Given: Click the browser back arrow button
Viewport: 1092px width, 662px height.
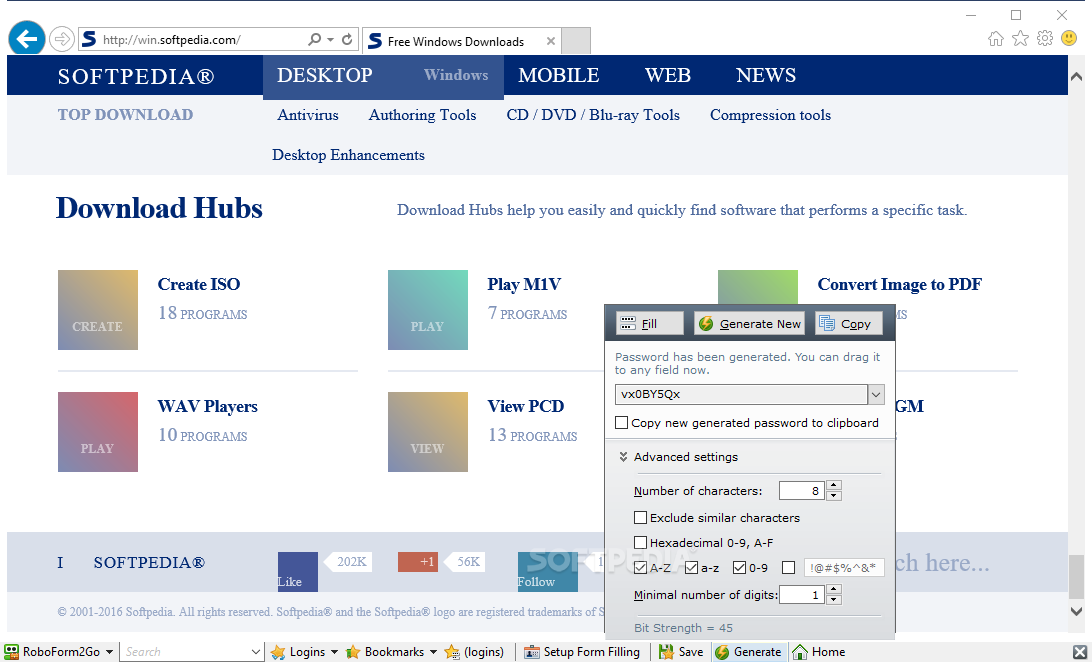Looking at the screenshot, I should click(26, 39).
